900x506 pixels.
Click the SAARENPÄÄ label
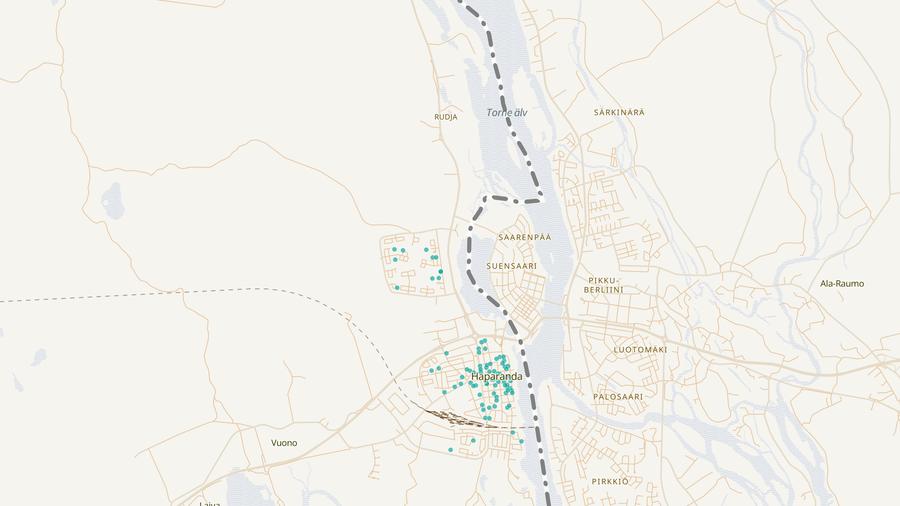[525, 237]
